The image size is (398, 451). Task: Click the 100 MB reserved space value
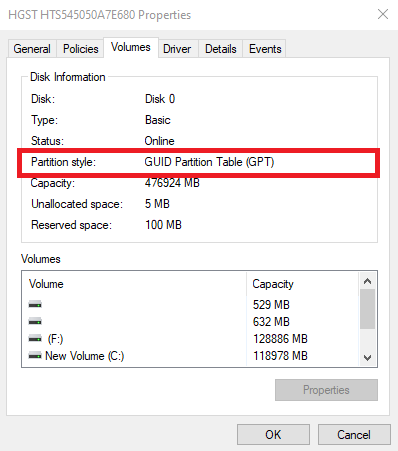point(163,225)
